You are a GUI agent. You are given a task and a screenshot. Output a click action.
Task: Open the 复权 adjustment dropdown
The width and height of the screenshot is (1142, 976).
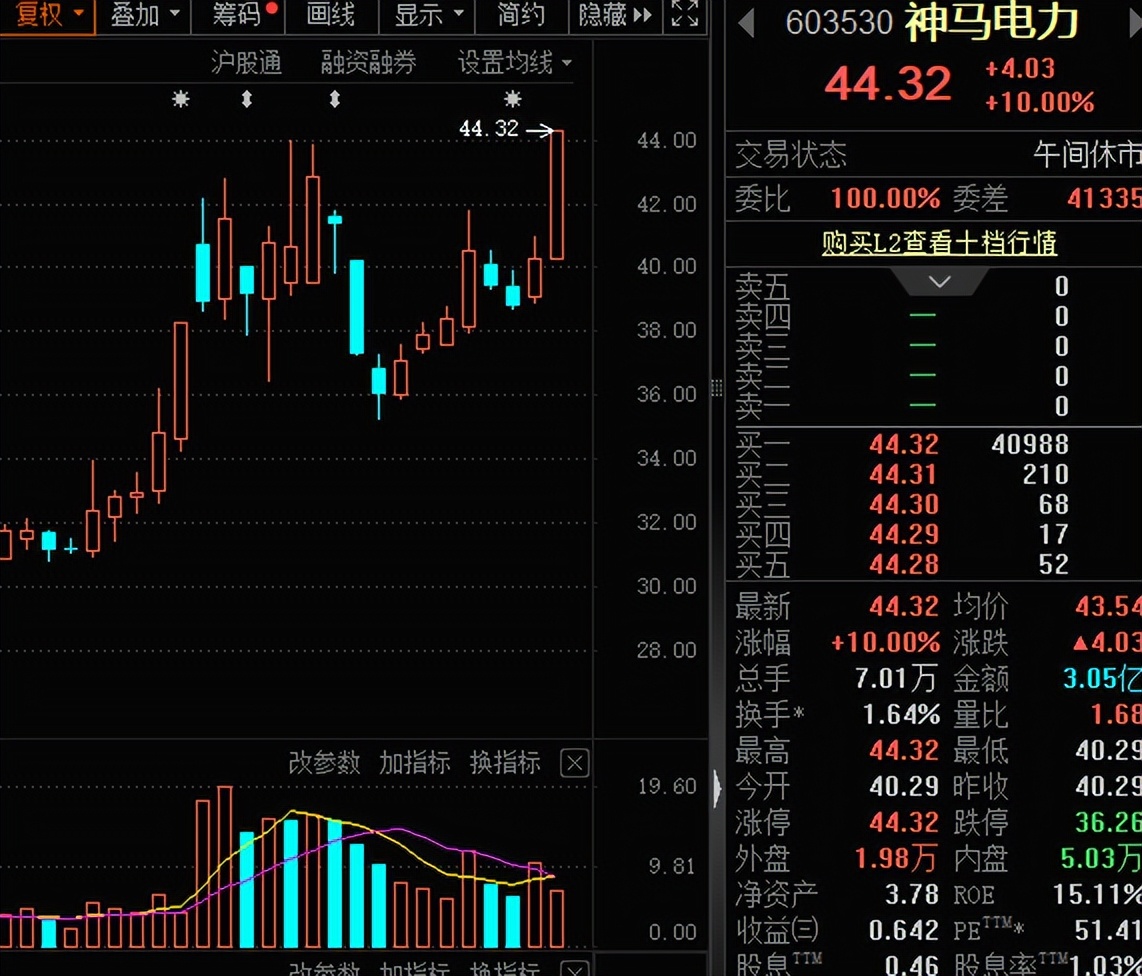coord(48,15)
